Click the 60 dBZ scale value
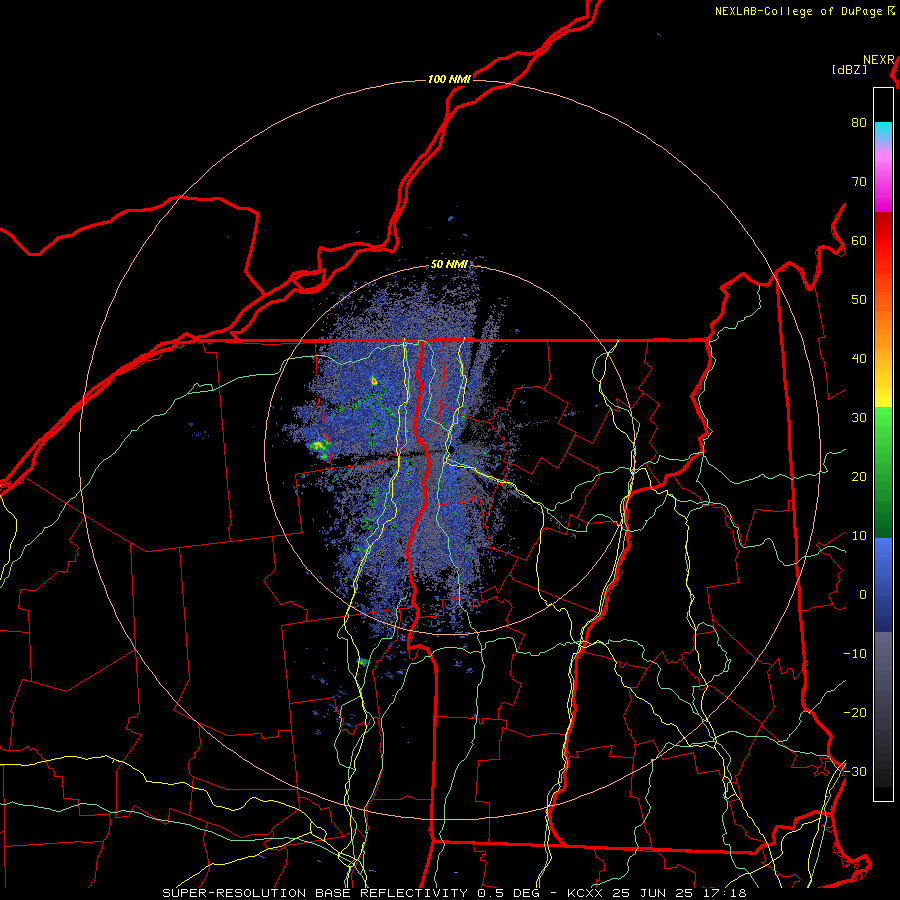 pos(859,241)
